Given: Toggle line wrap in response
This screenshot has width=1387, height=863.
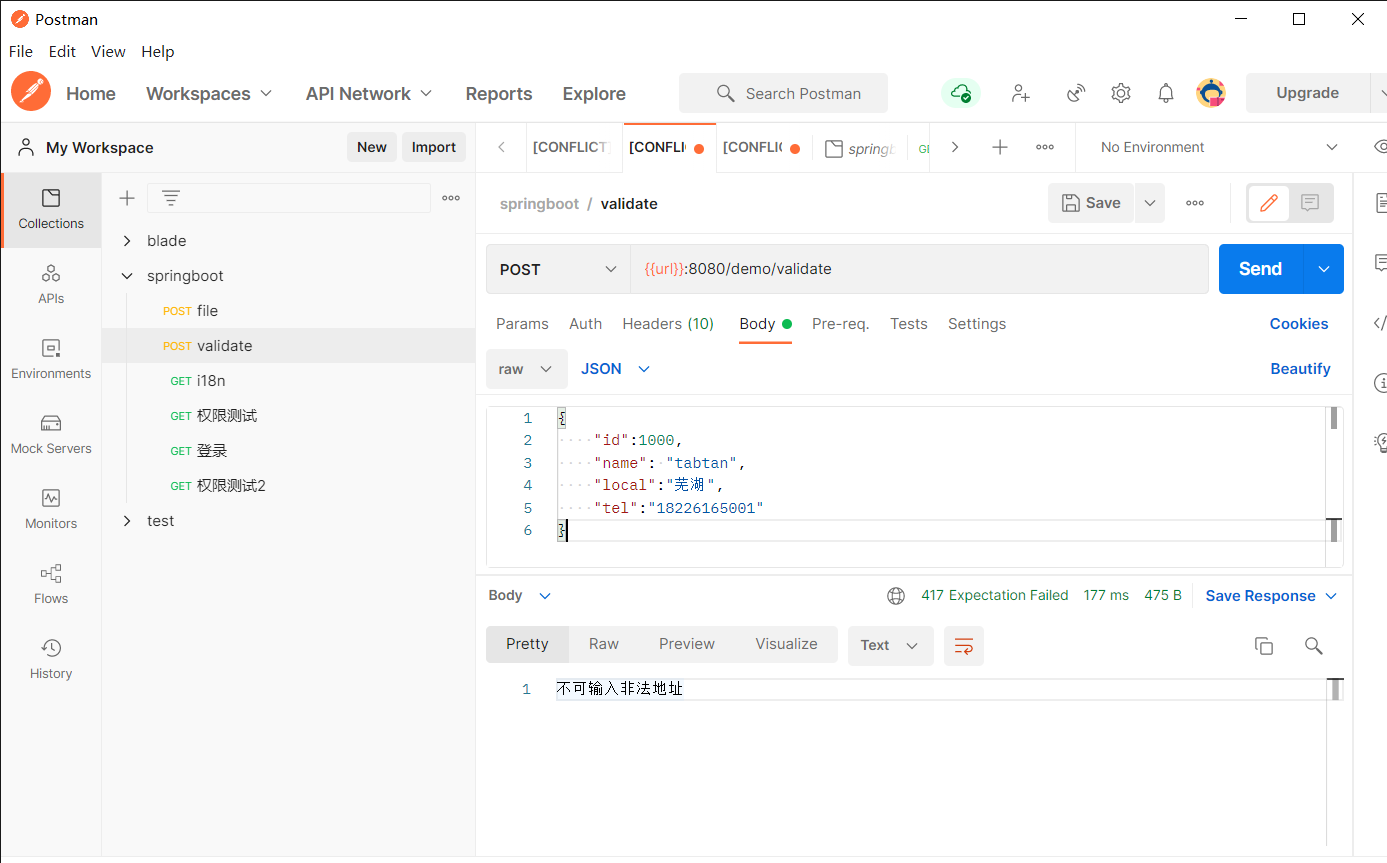Looking at the screenshot, I should (964, 646).
